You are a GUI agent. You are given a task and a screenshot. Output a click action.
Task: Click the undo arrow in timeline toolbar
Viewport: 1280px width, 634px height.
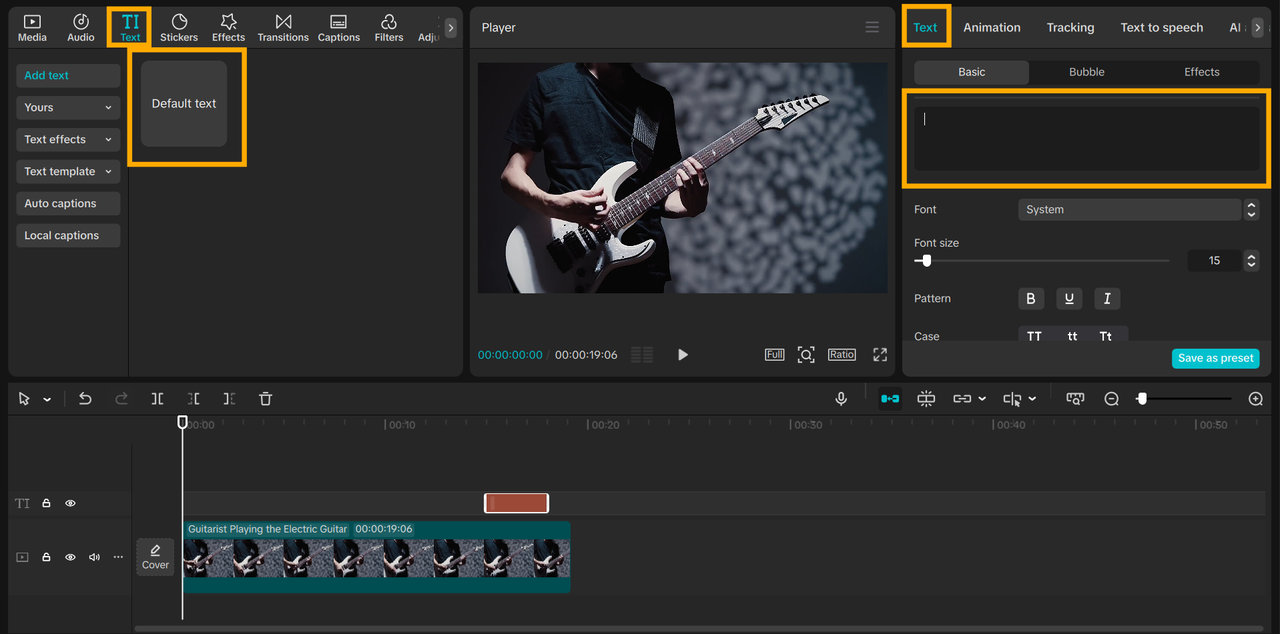[85, 399]
